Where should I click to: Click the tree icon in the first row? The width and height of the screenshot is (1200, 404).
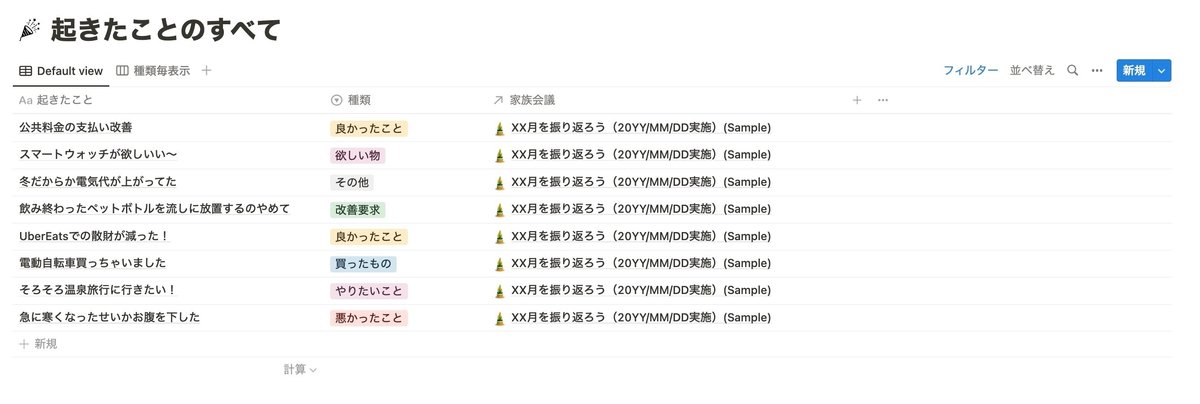point(500,128)
